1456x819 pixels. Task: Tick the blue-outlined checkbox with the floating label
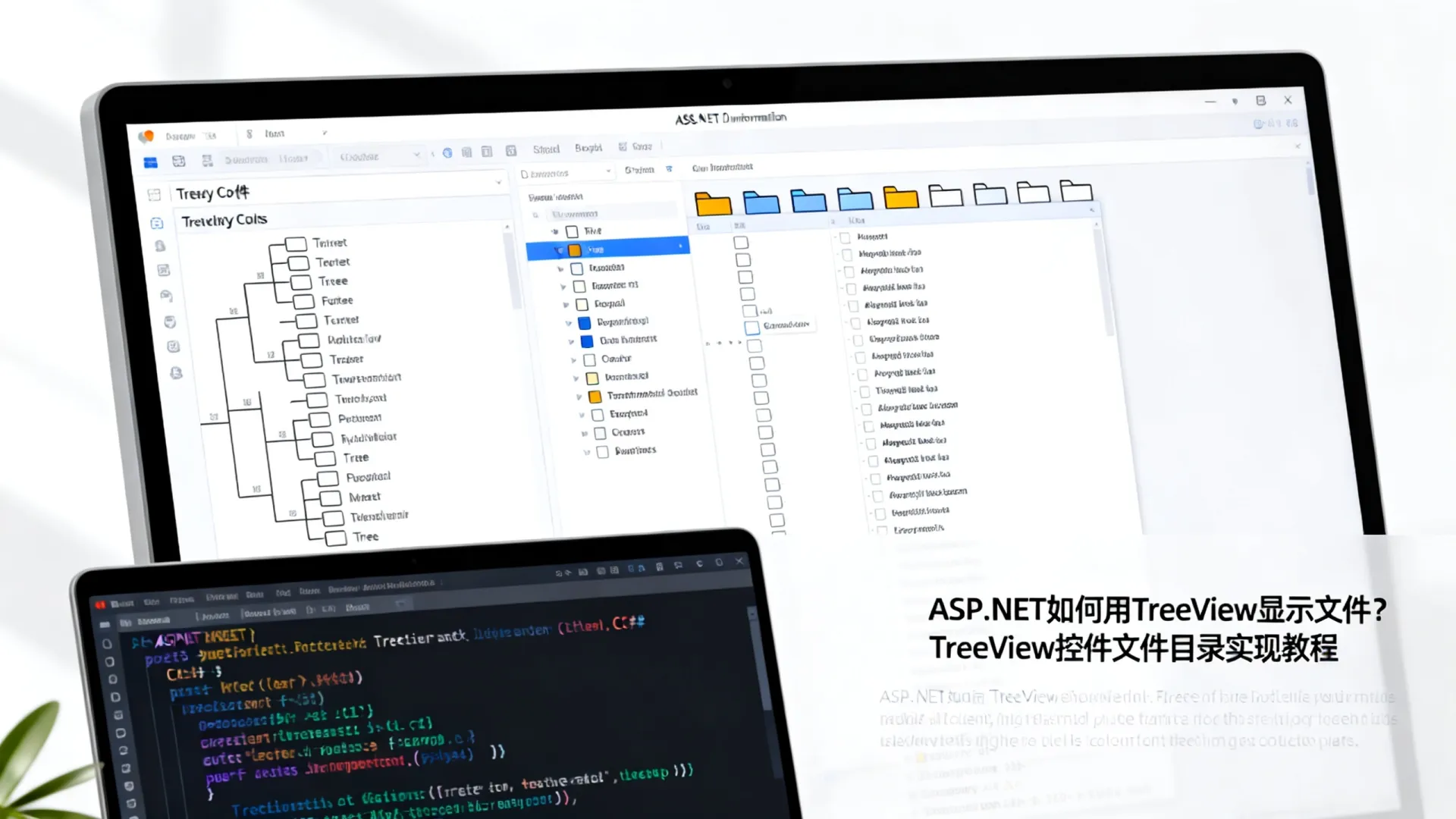(752, 328)
